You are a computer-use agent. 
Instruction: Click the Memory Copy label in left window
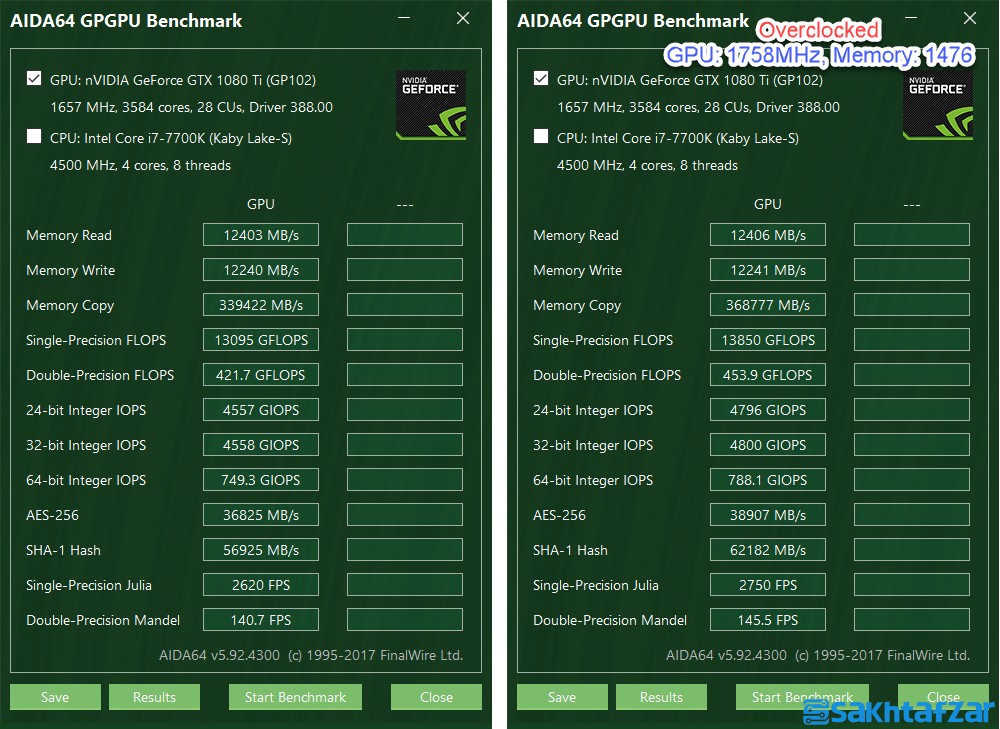point(70,306)
